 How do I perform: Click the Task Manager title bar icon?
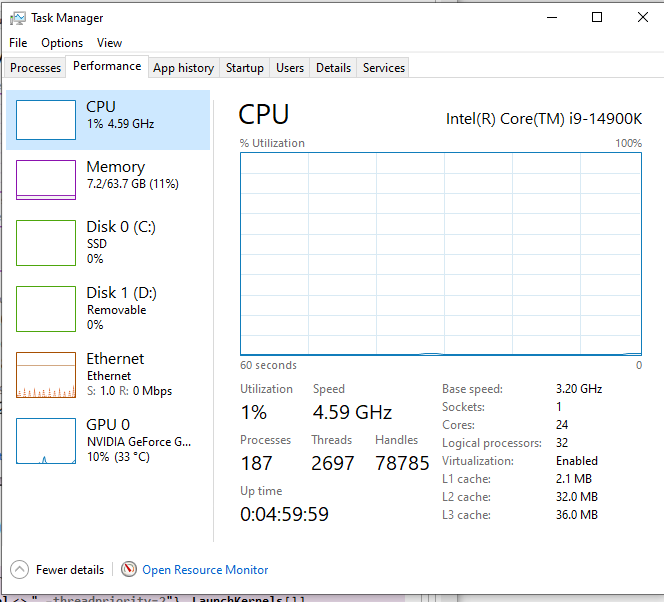(18, 18)
